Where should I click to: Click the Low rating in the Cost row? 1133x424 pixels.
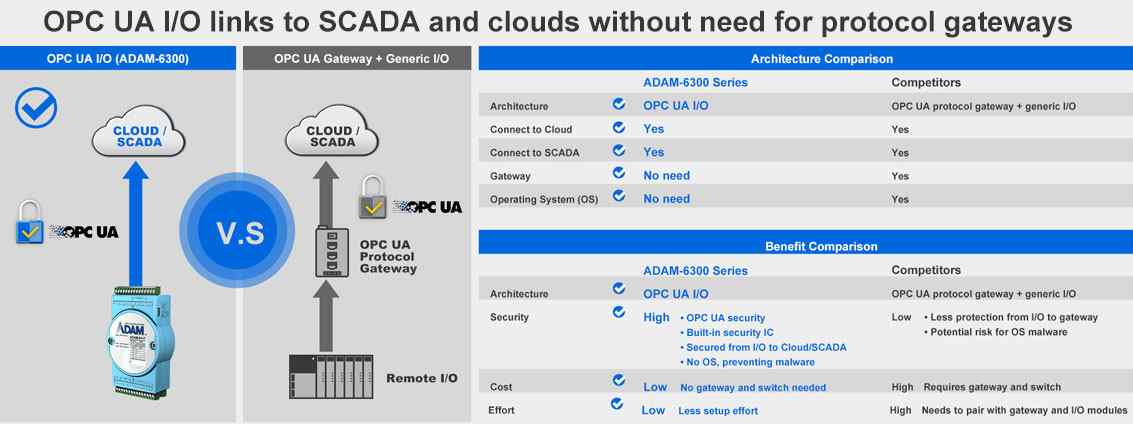[655, 386]
